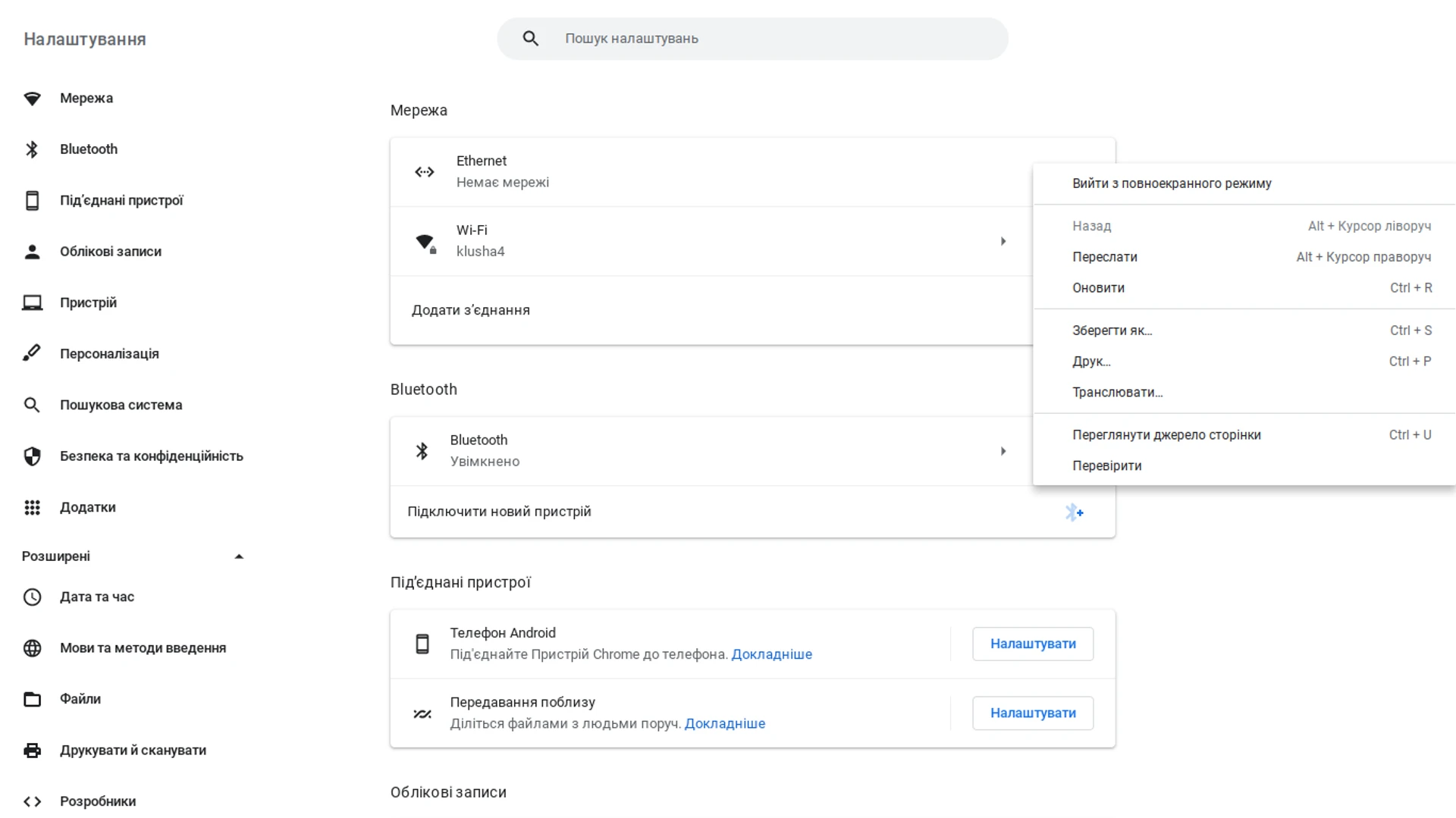Click the Wi-Fi icon in Мережа sidebar item

click(32, 99)
